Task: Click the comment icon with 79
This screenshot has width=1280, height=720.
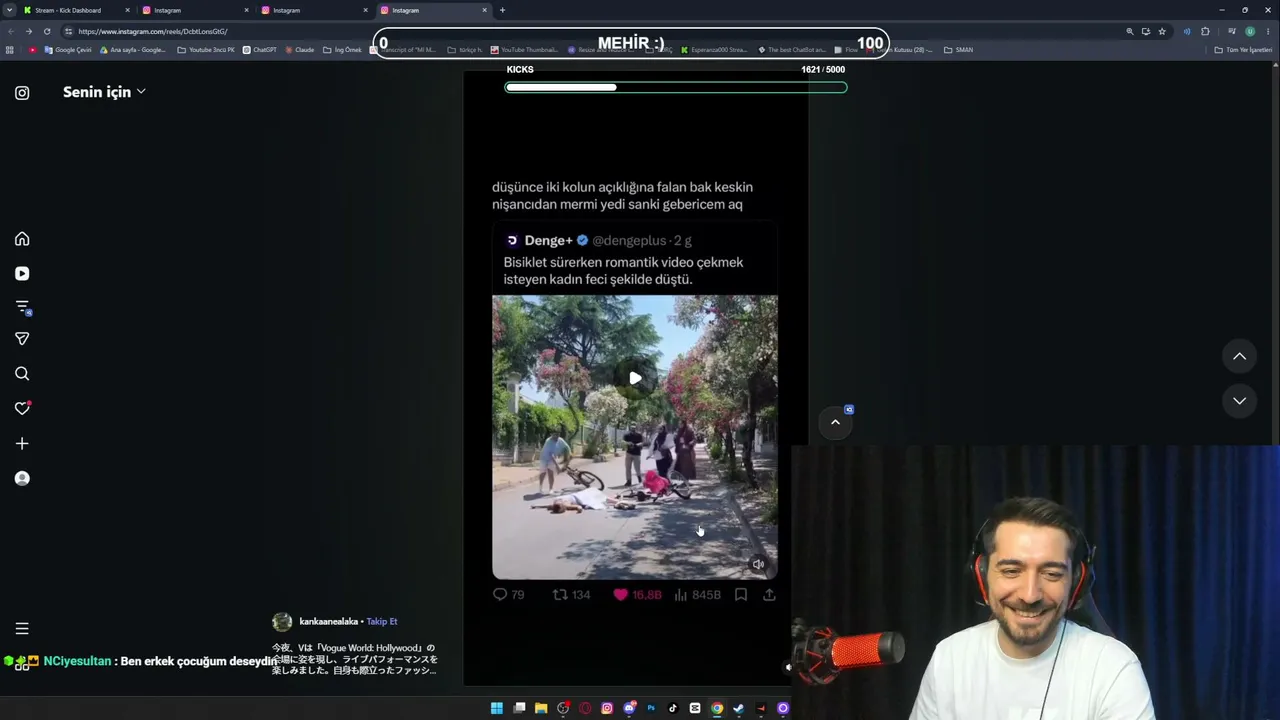Action: (500, 594)
